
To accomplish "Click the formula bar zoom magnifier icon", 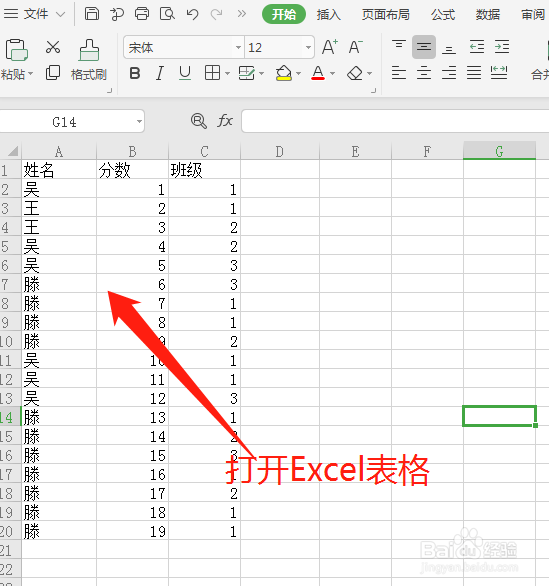I will click(198, 121).
